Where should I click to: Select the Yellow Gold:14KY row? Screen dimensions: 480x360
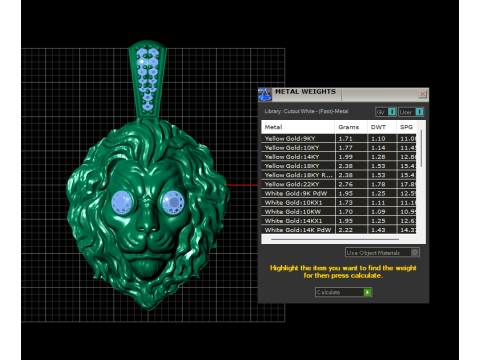pos(339,157)
